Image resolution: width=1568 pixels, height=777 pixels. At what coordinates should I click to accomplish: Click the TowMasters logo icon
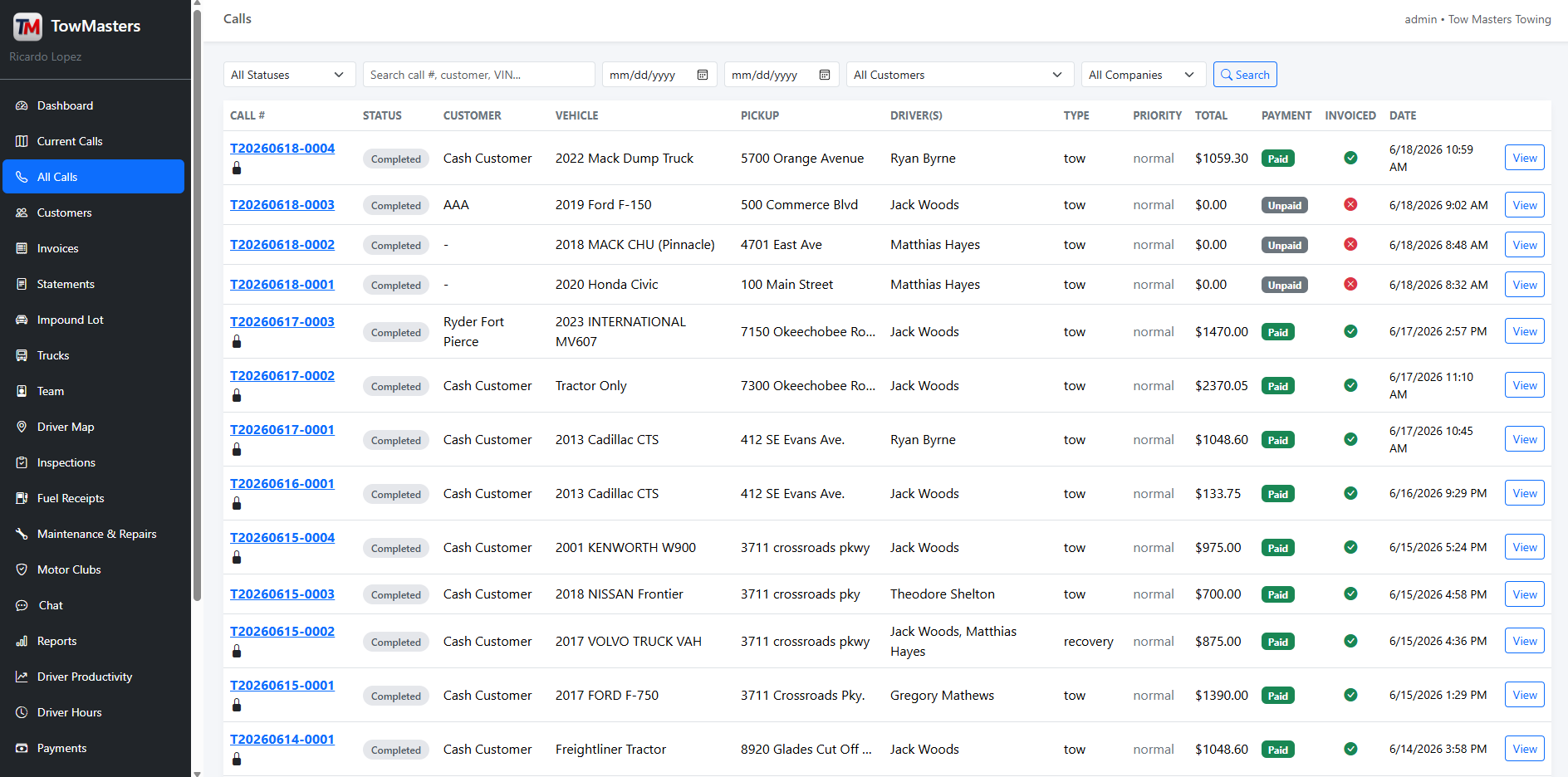pyautogui.click(x=27, y=27)
